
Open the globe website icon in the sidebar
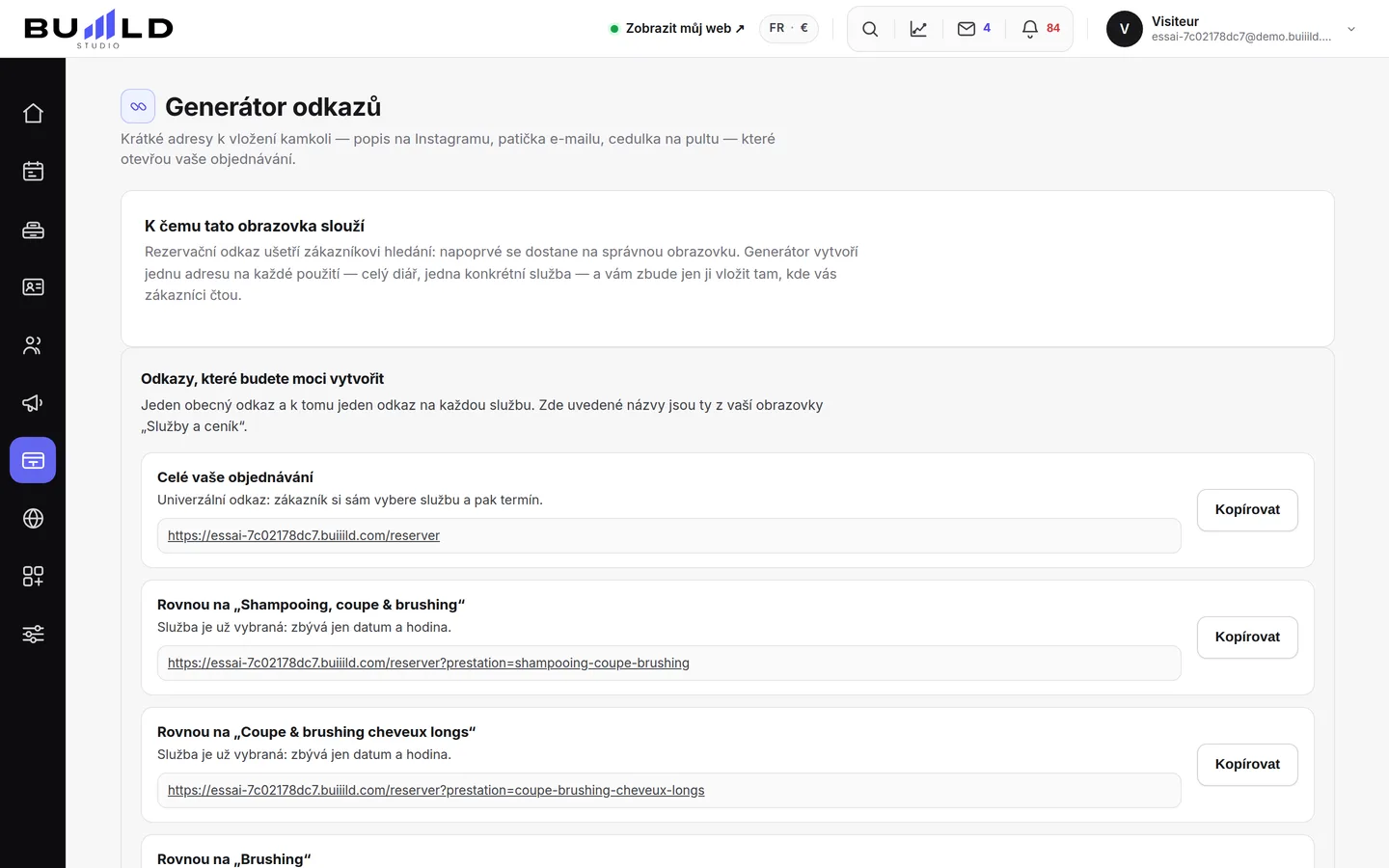coord(33,519)
